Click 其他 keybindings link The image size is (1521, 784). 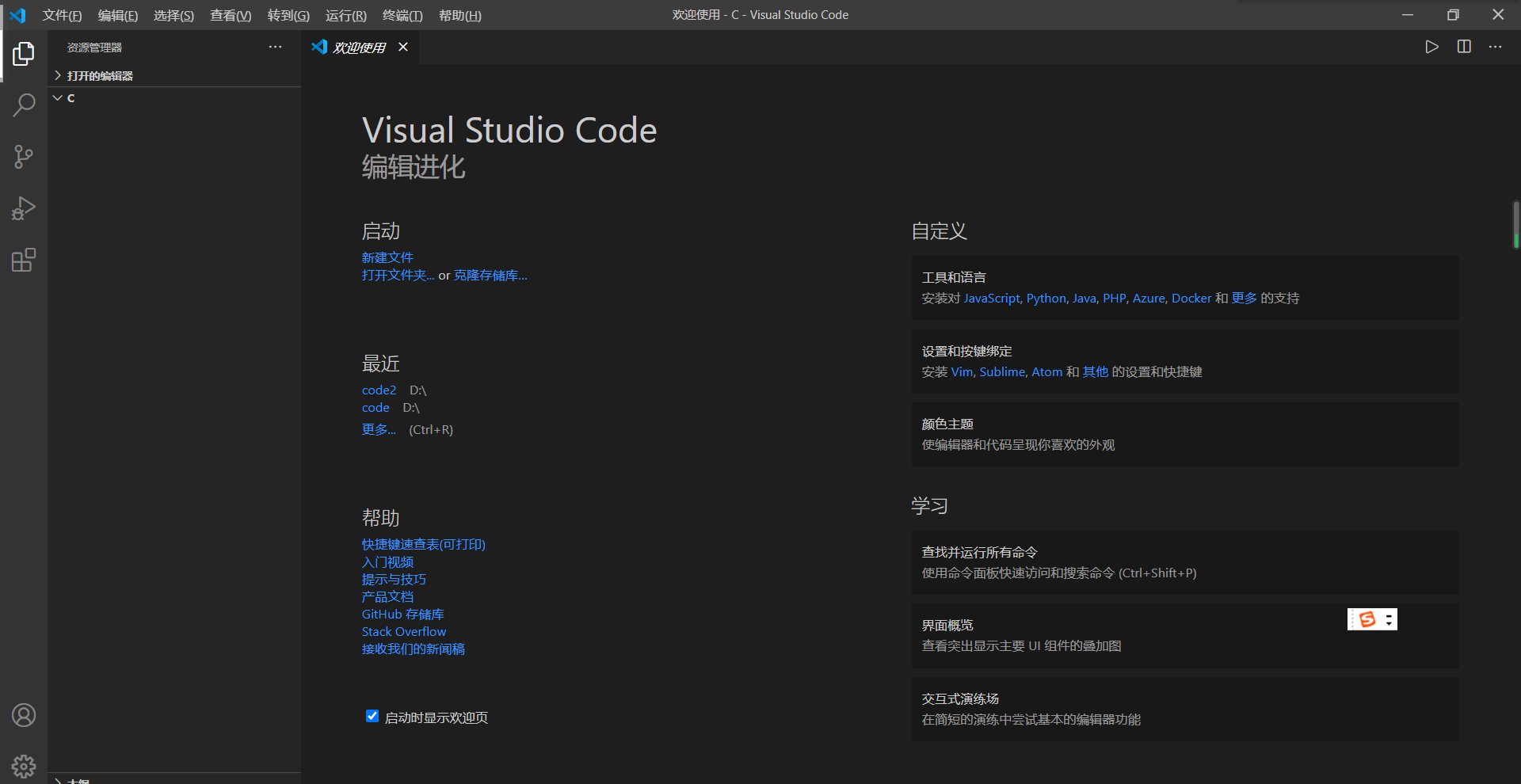pos(1096,371)
